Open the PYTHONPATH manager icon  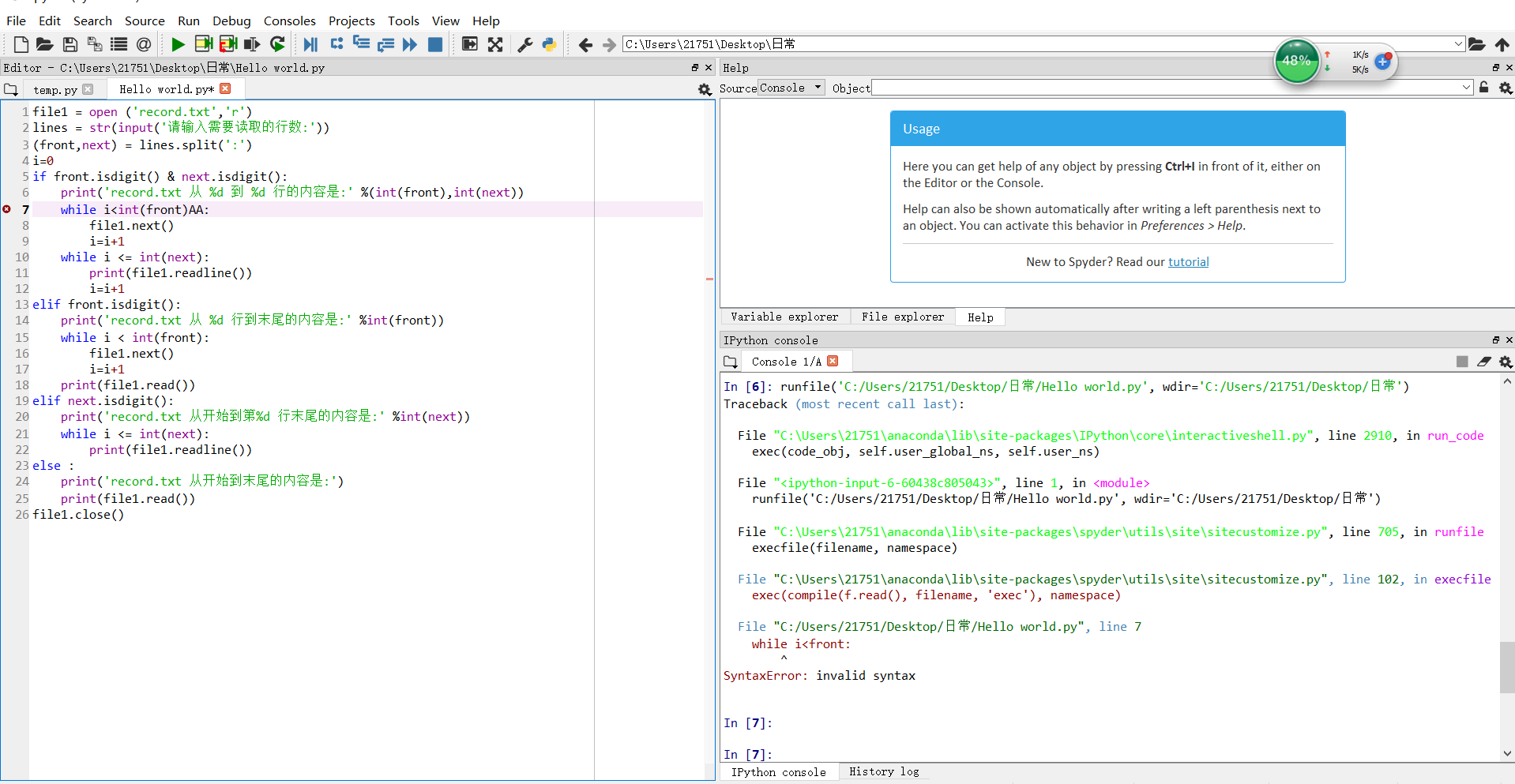(549, 44)
